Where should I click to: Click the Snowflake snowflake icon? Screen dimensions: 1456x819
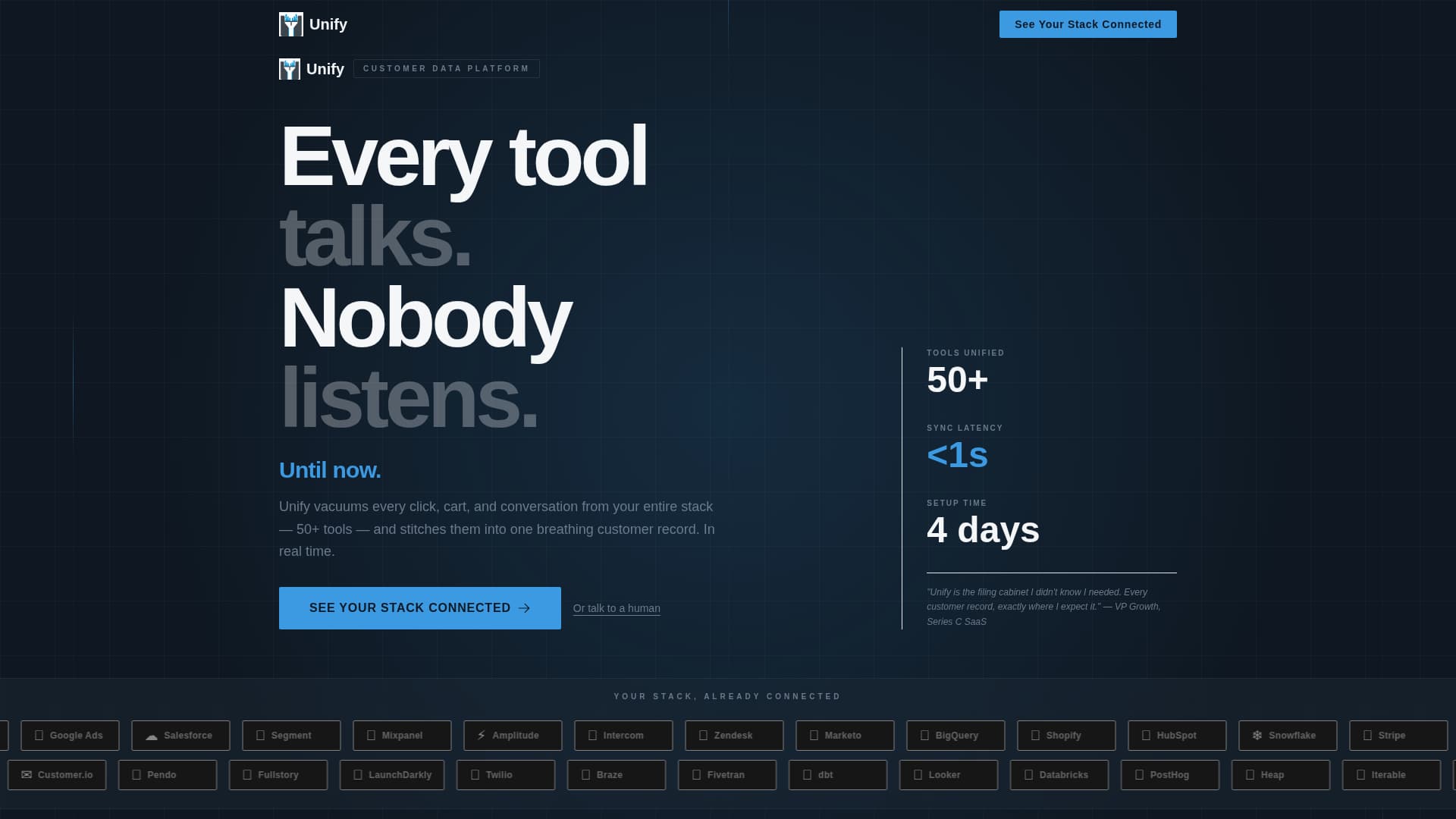(x=1257, y=736)
